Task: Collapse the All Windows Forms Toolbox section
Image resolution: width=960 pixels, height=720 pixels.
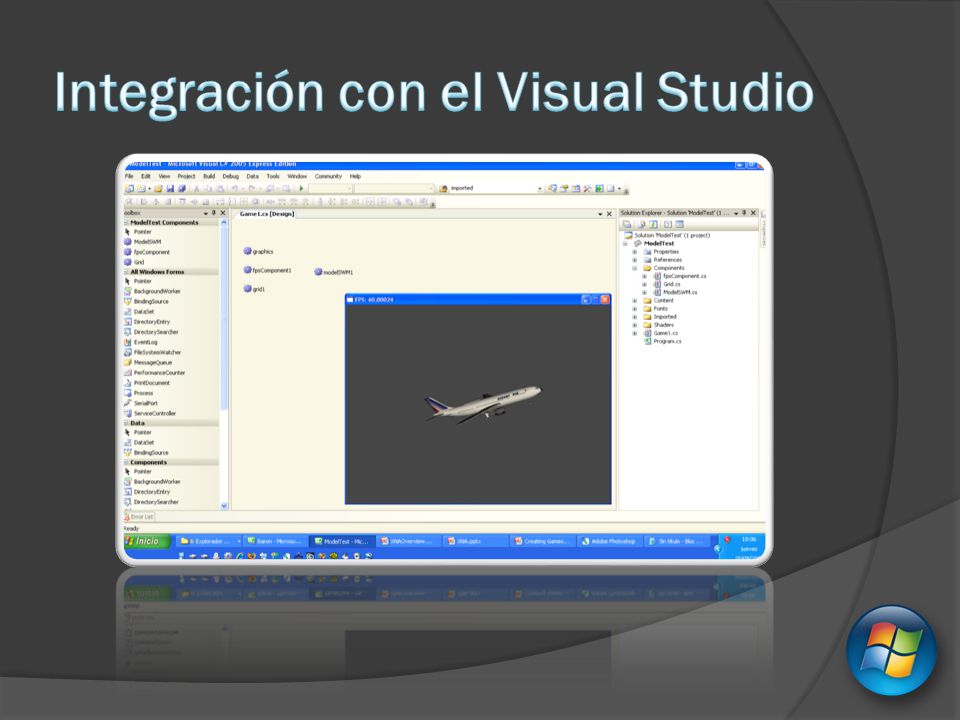Action: point(127,272)
